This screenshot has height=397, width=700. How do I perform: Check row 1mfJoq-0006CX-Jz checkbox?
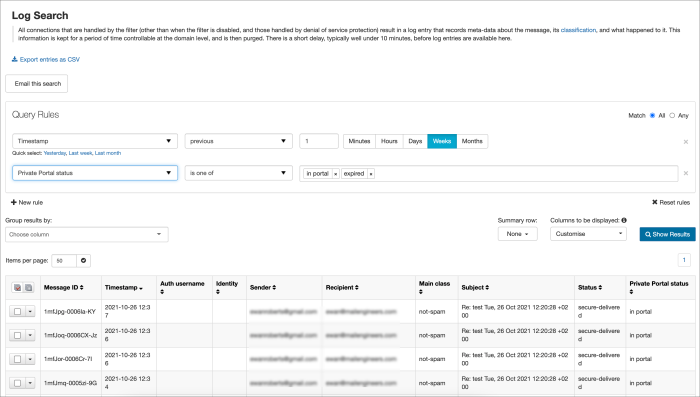[17, 335]
